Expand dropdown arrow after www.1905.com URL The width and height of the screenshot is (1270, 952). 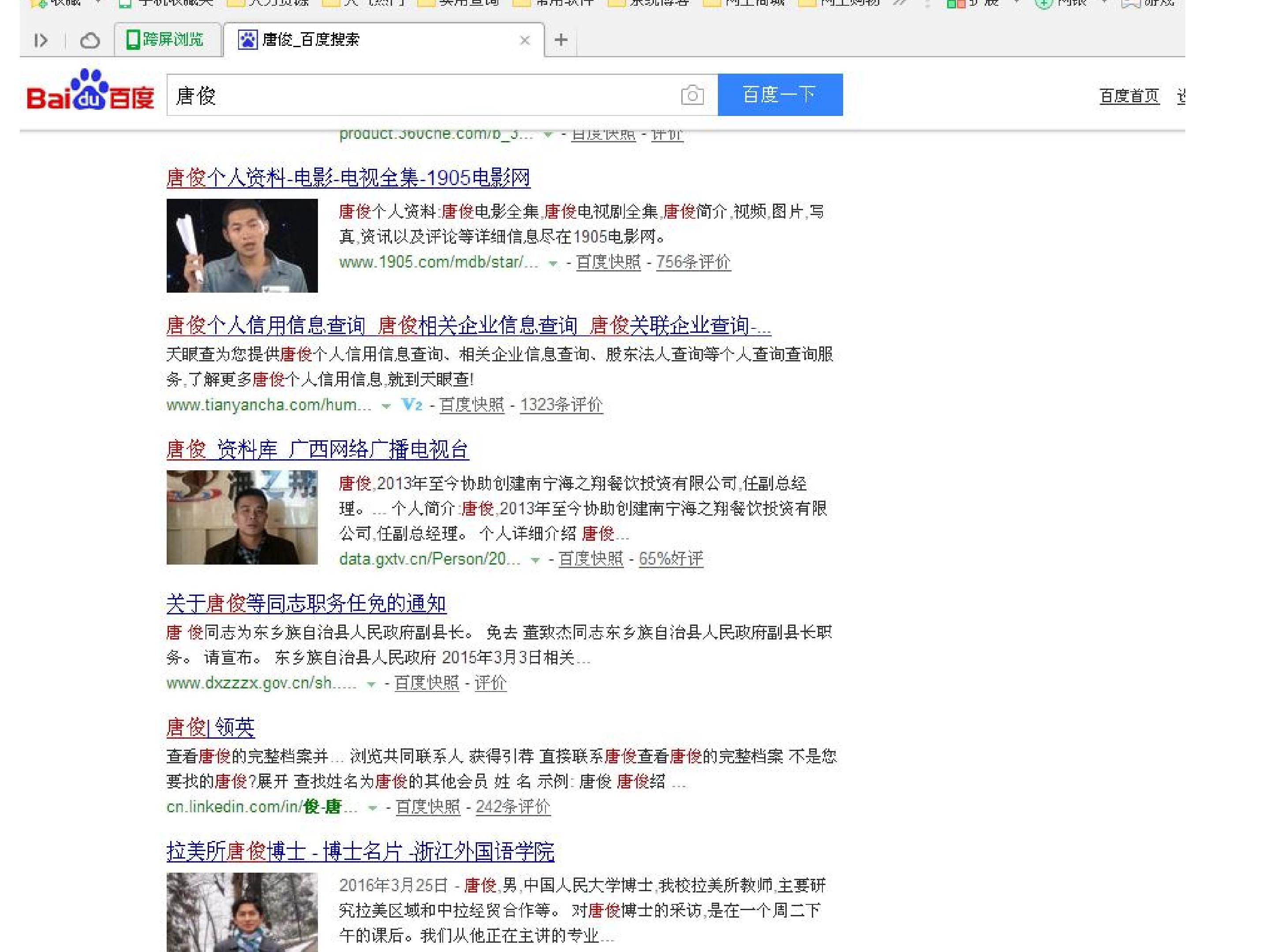click(553, 264)
